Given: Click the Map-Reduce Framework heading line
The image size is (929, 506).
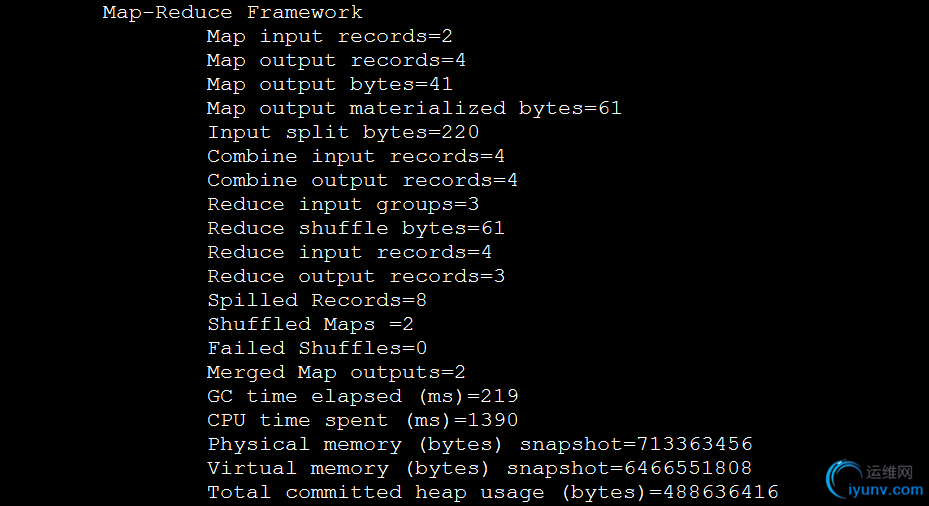Looking at the screenshot, I should [x=232, y=12].
